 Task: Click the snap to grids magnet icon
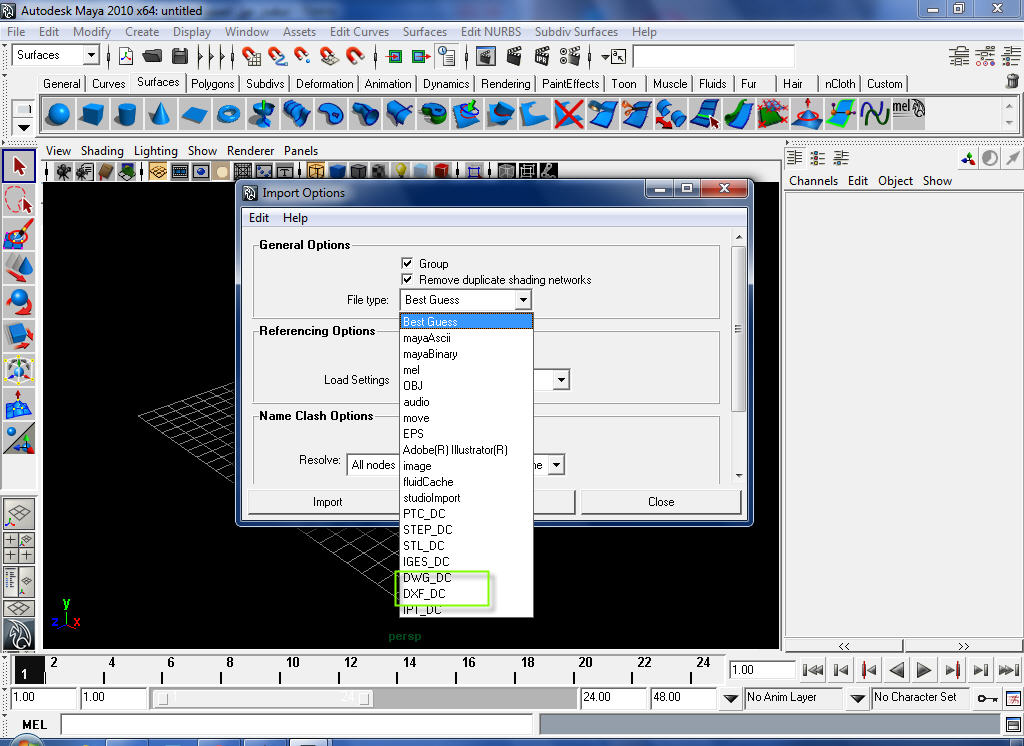pos(251,57)
